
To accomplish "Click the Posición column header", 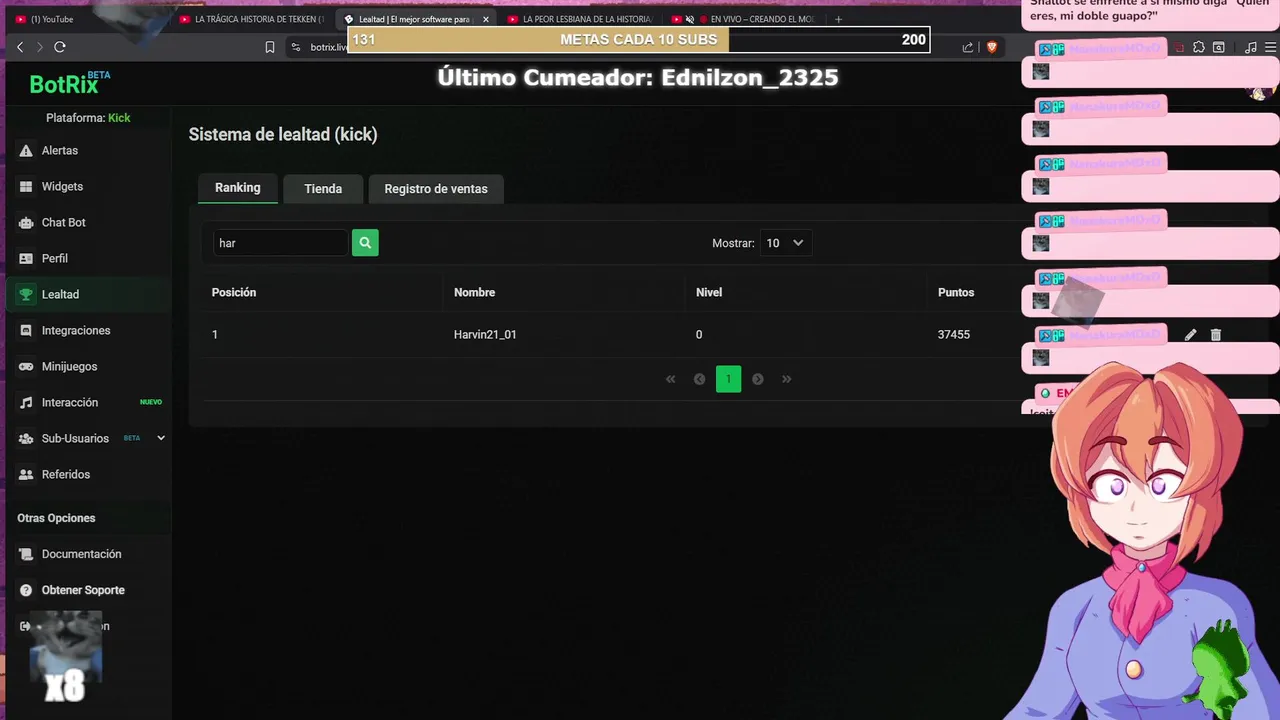I will [x=234, y=292].
